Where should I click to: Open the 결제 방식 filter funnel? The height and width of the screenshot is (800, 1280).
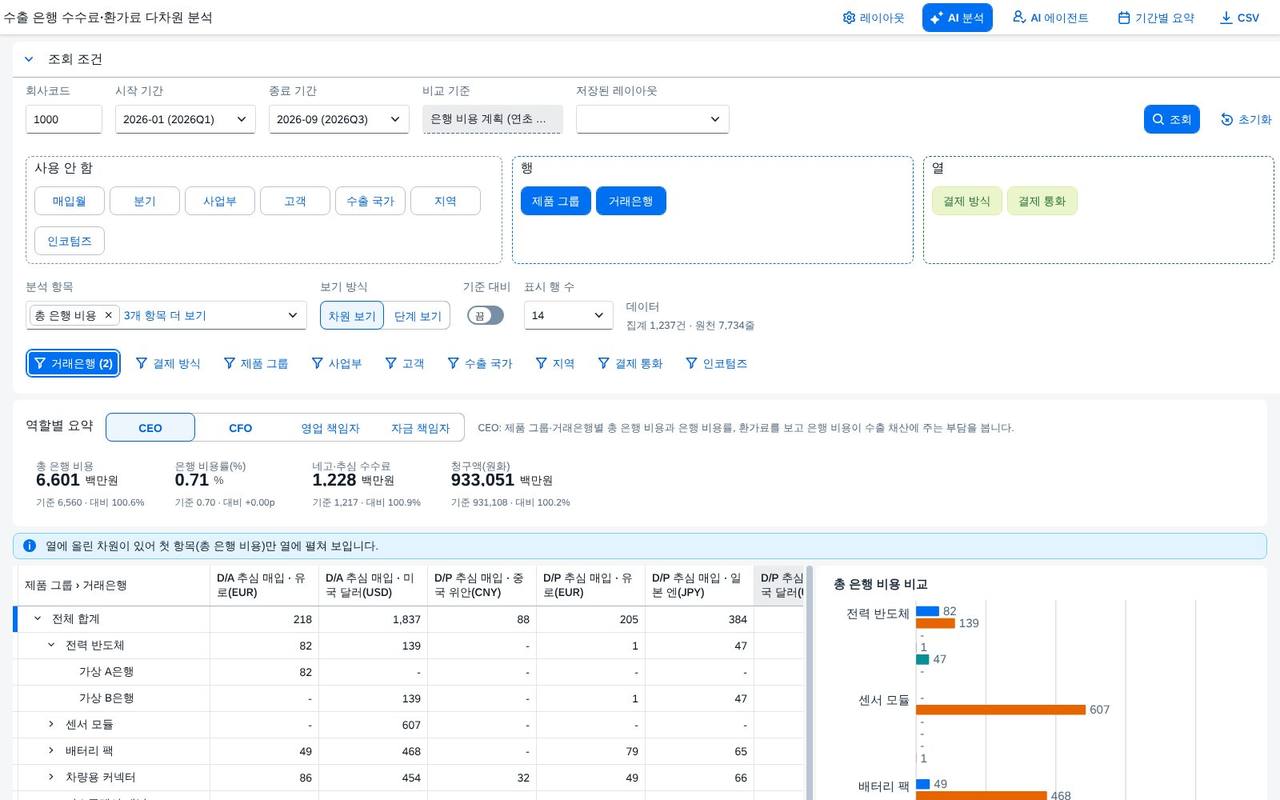click(168, 363)
